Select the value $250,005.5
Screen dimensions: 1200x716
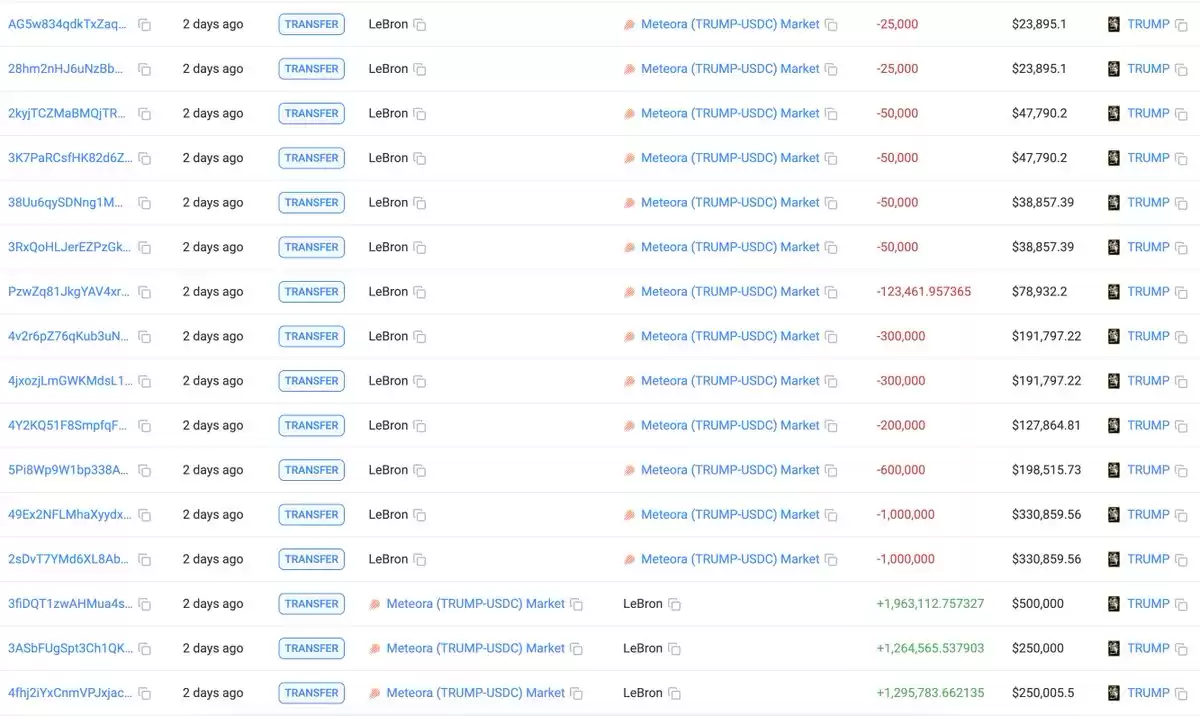coord(1044,693)
